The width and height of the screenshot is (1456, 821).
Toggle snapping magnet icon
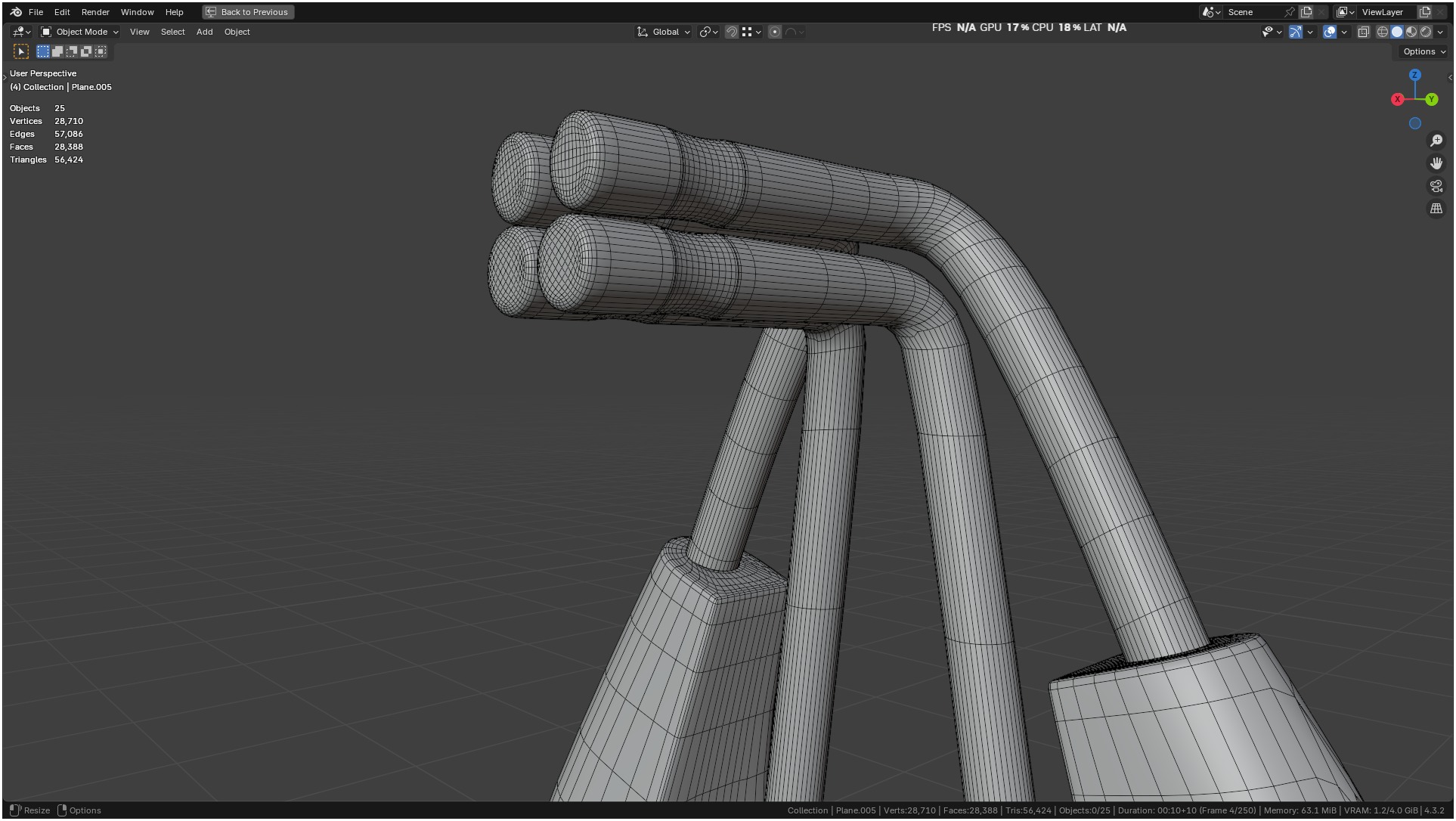point(731,32)
